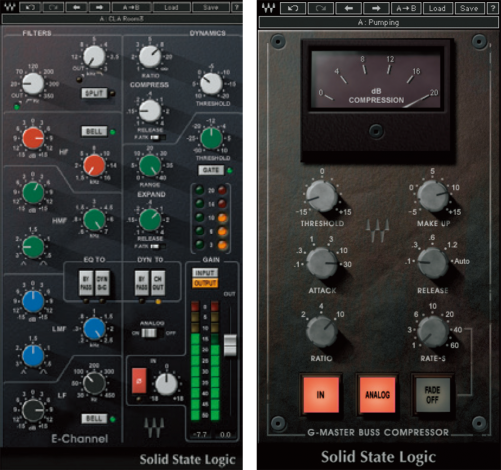Click Save in E-Channel toolbar

[x=211, y=7]
